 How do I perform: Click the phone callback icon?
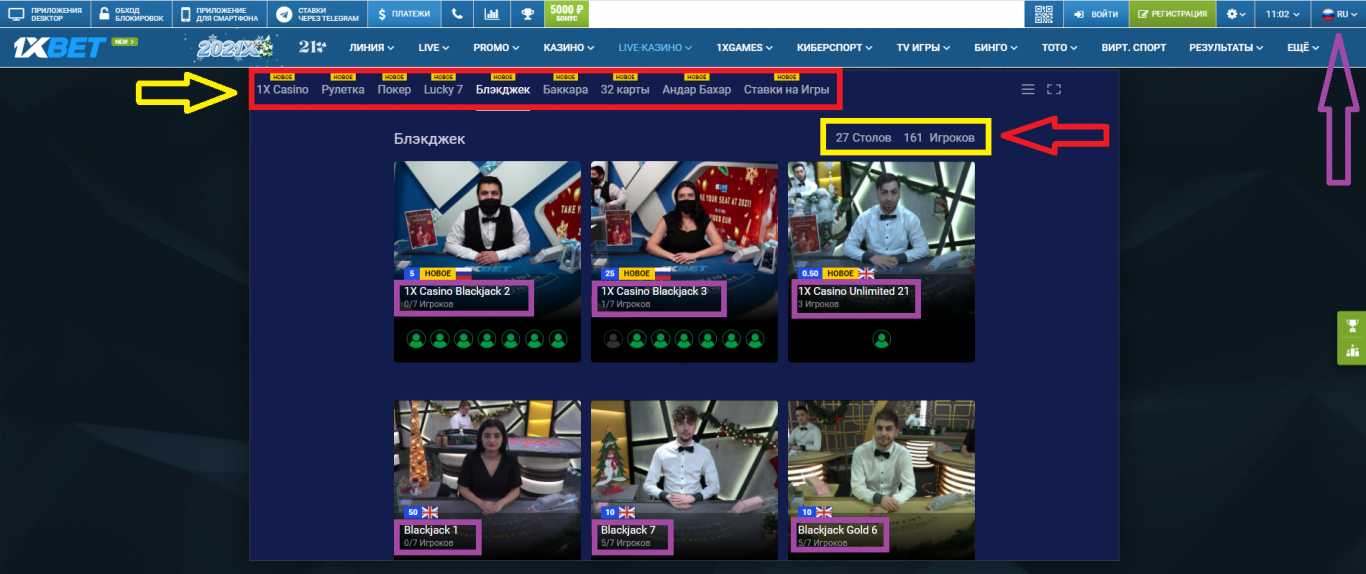pyautogui.click(x=458, y=14)
